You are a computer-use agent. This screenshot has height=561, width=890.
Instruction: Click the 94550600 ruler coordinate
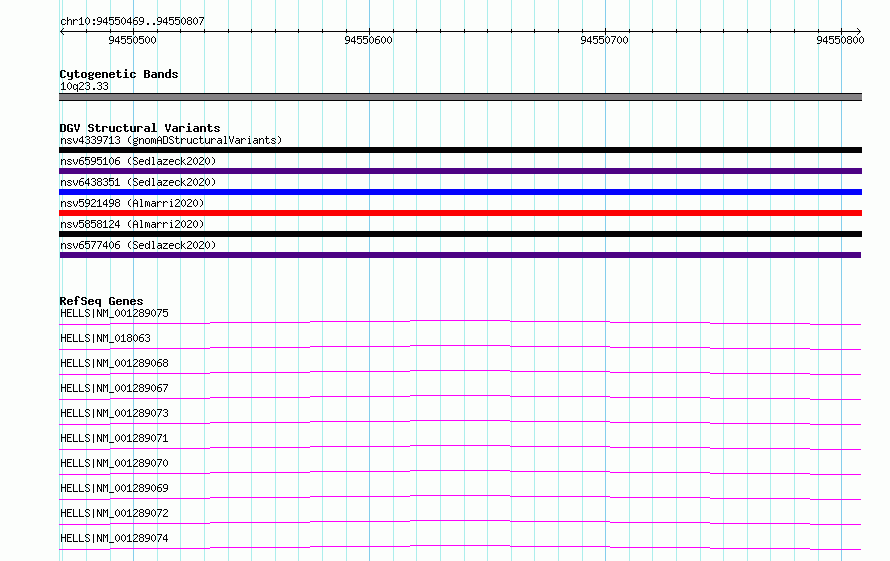click(368, 40)
